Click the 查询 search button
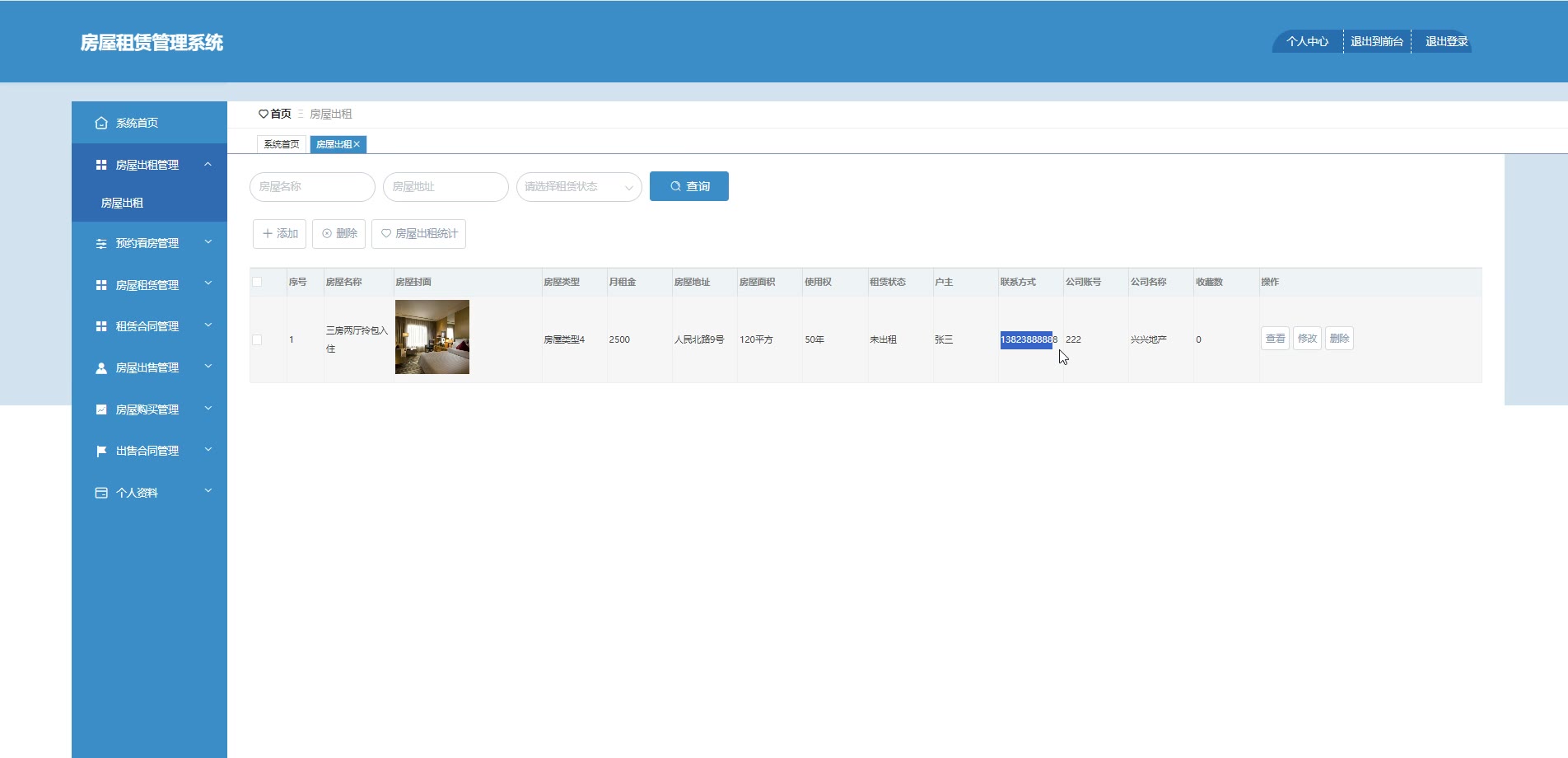1568x758 pixels. pos(689,186)
